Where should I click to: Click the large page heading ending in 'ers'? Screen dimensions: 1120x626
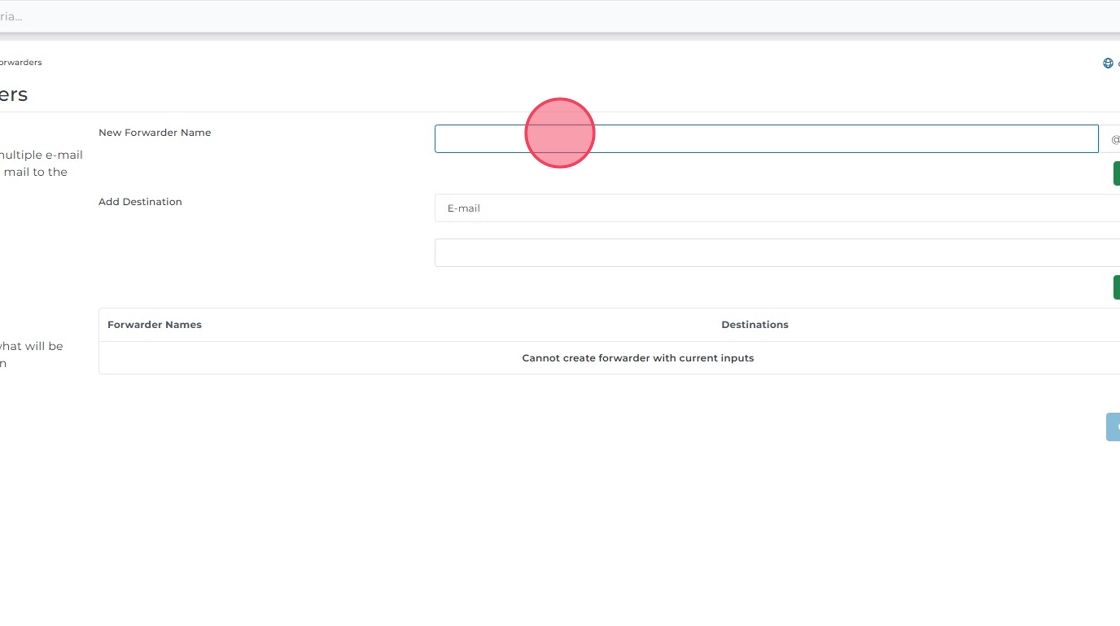tap(14, 95)
